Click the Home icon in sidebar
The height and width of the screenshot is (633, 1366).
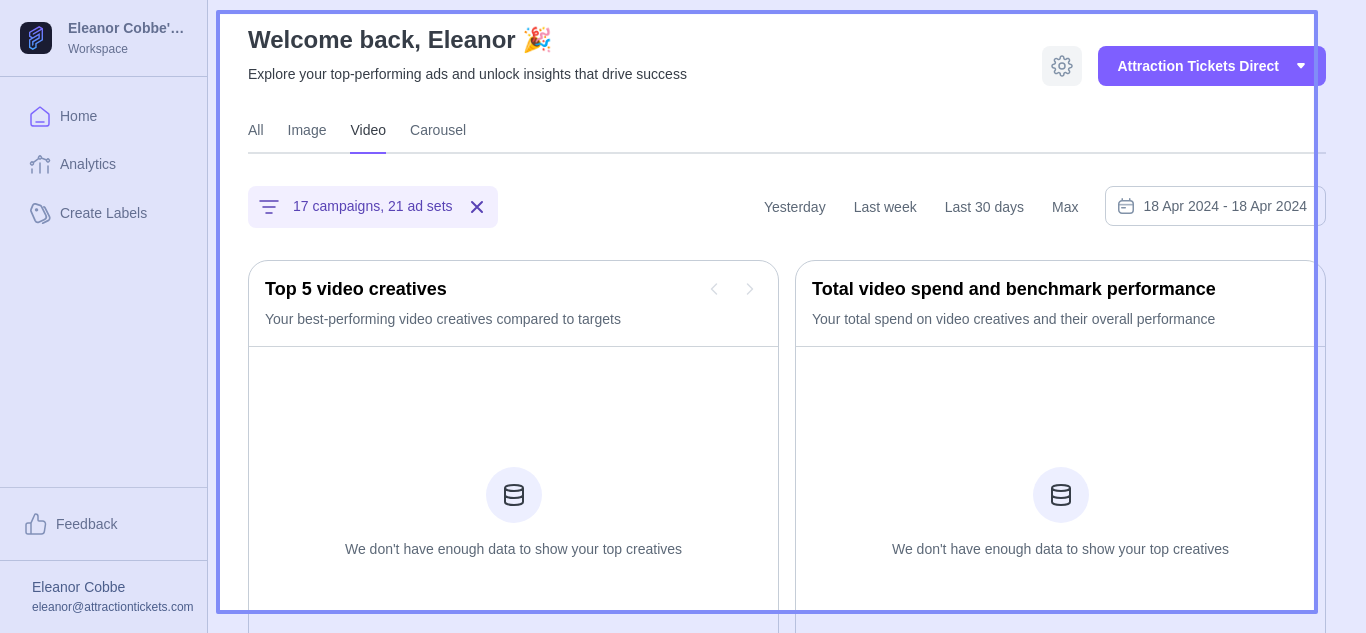pos(40,116)
